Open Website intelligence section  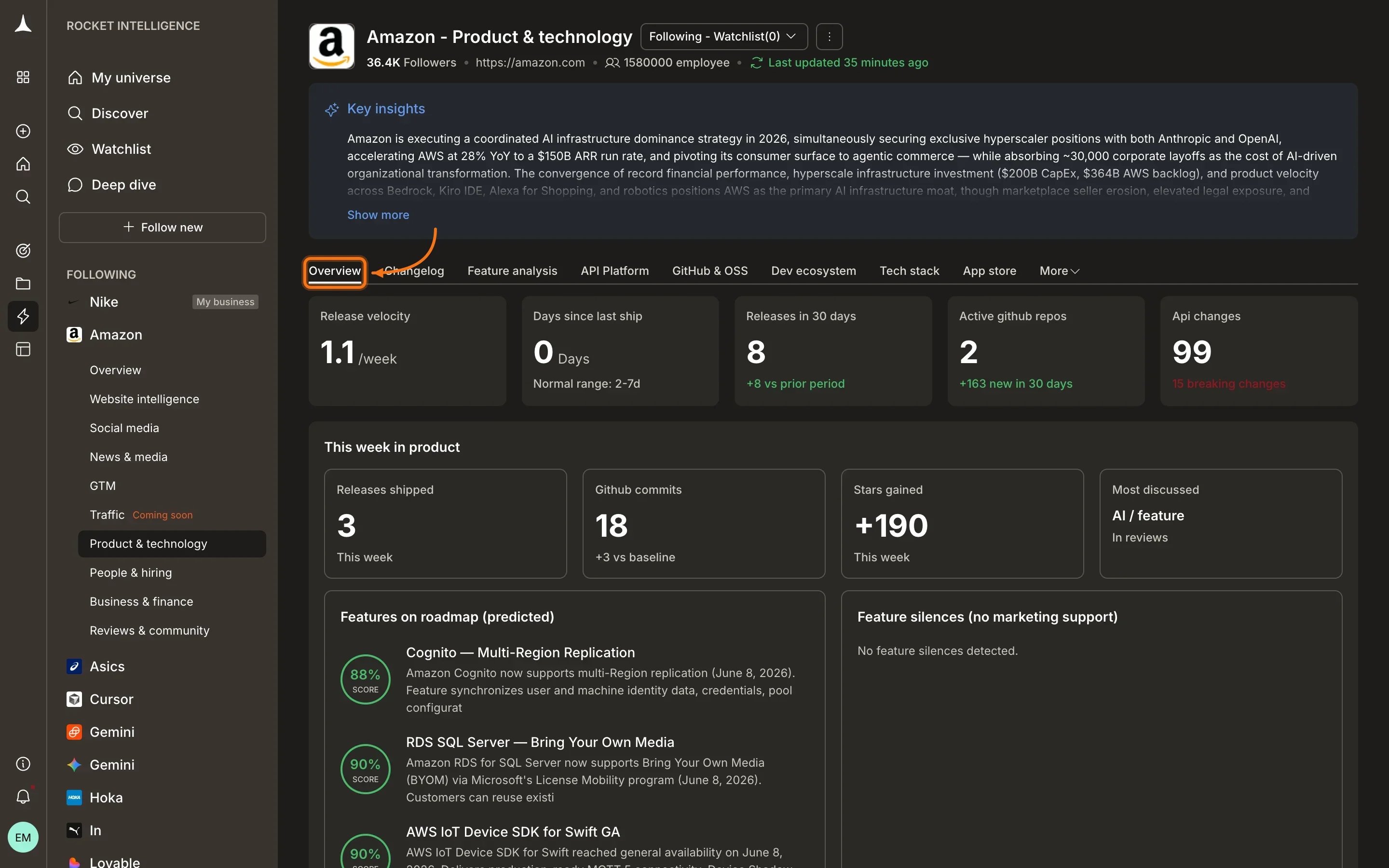(x=144, y=399)
